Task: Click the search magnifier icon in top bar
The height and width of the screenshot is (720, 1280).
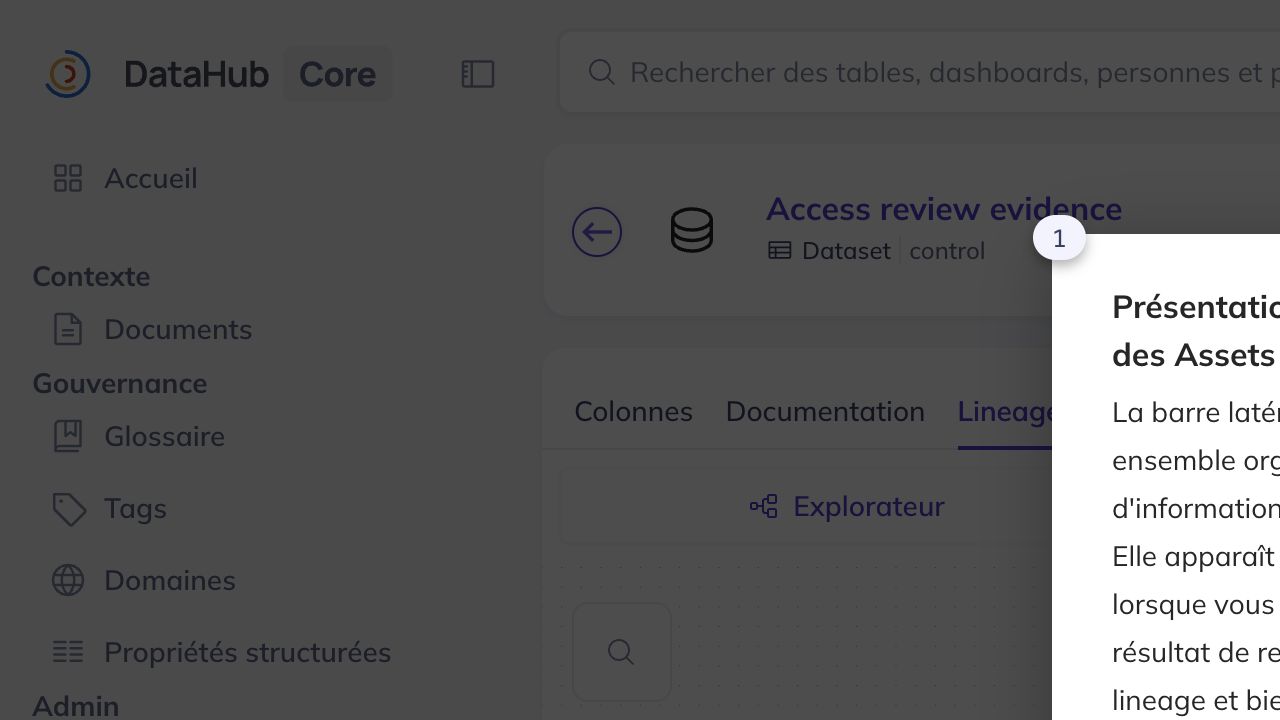Action: [x=601, y=72]
